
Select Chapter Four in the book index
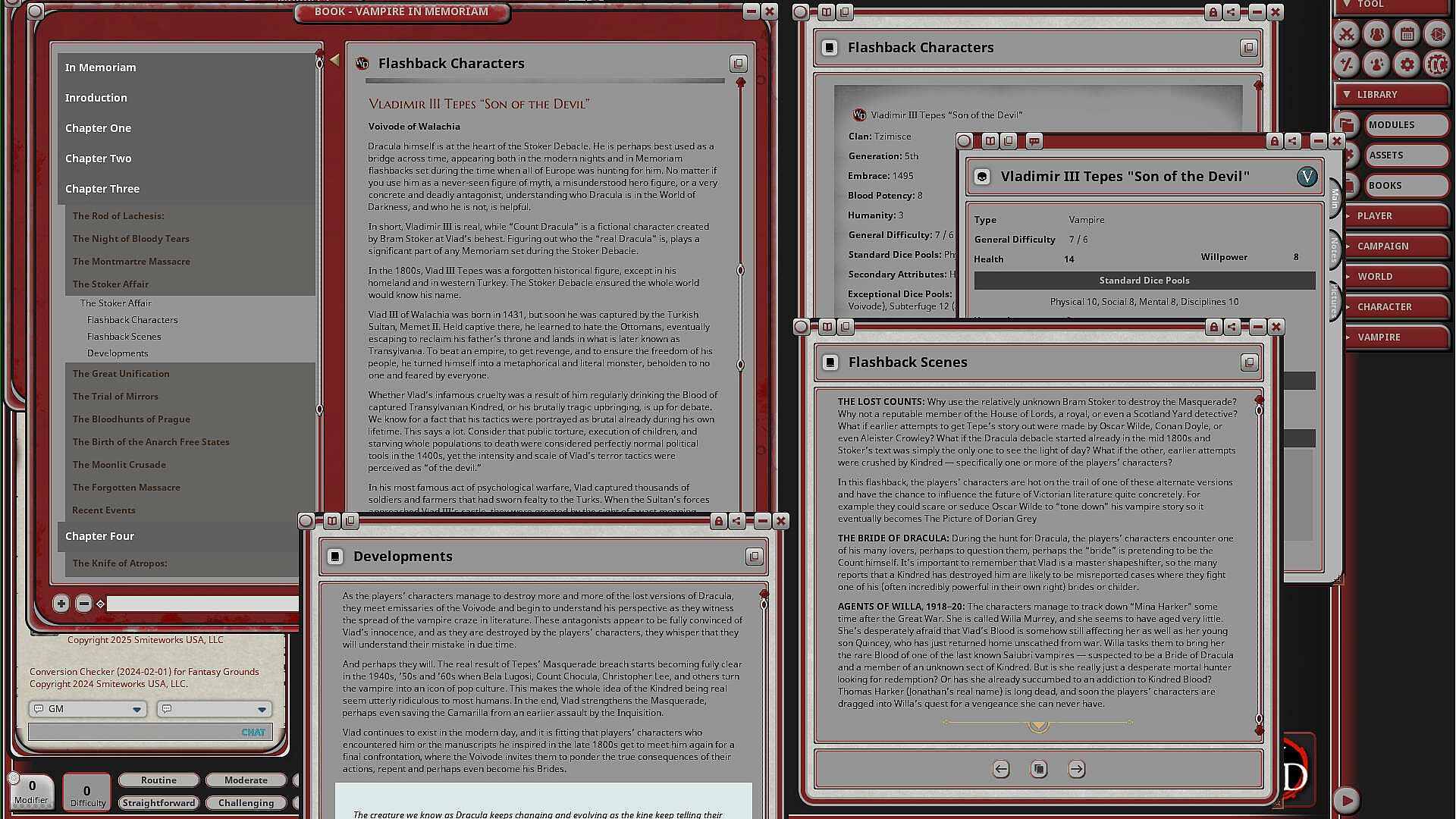(99, 536)
